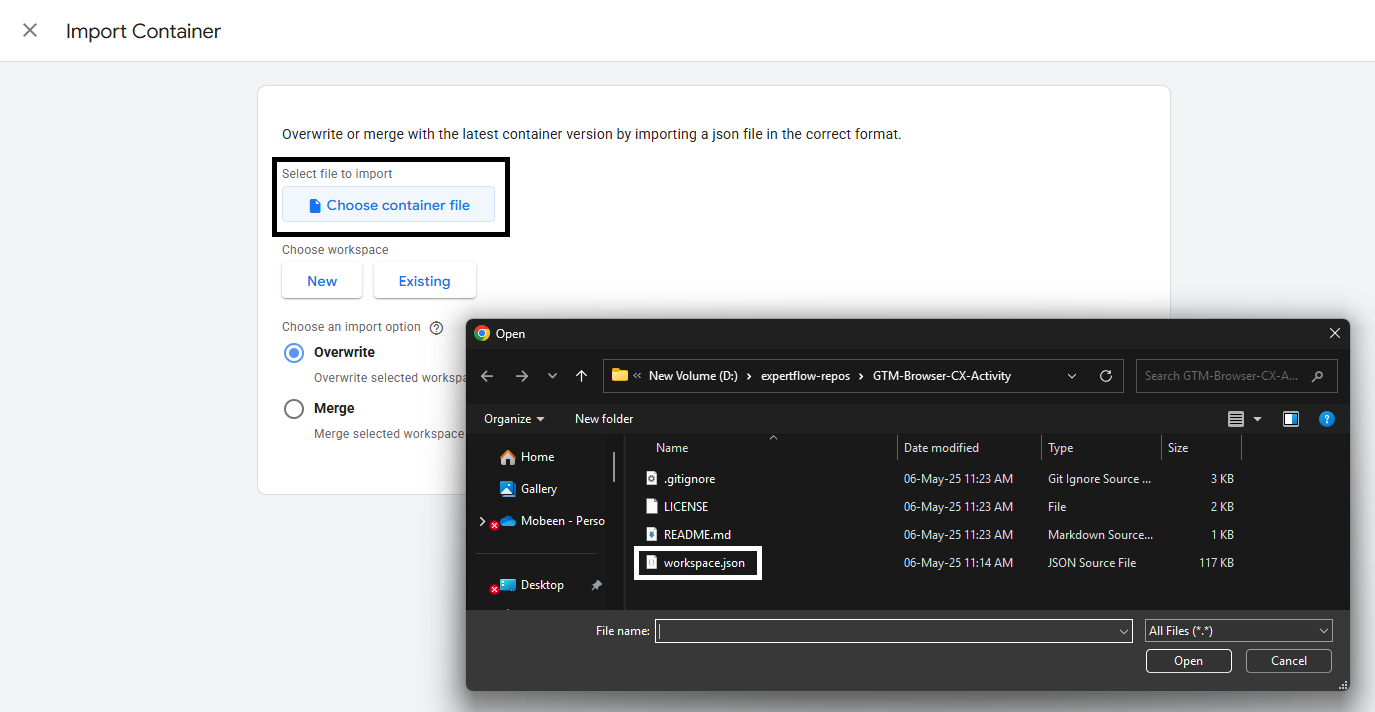Viewport: 1375px width, 712px height.
Task: Click the import option help icon
Action: click(436, 328)
